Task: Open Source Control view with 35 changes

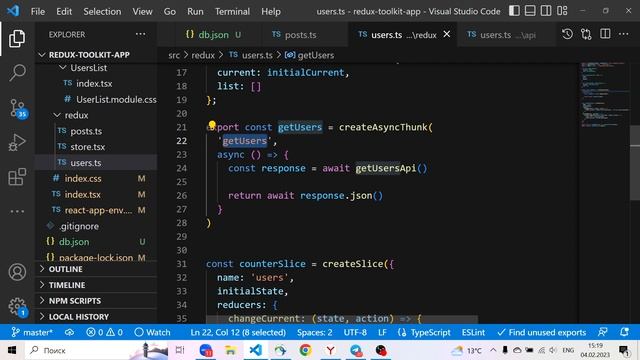Action: tap(18, 109)
